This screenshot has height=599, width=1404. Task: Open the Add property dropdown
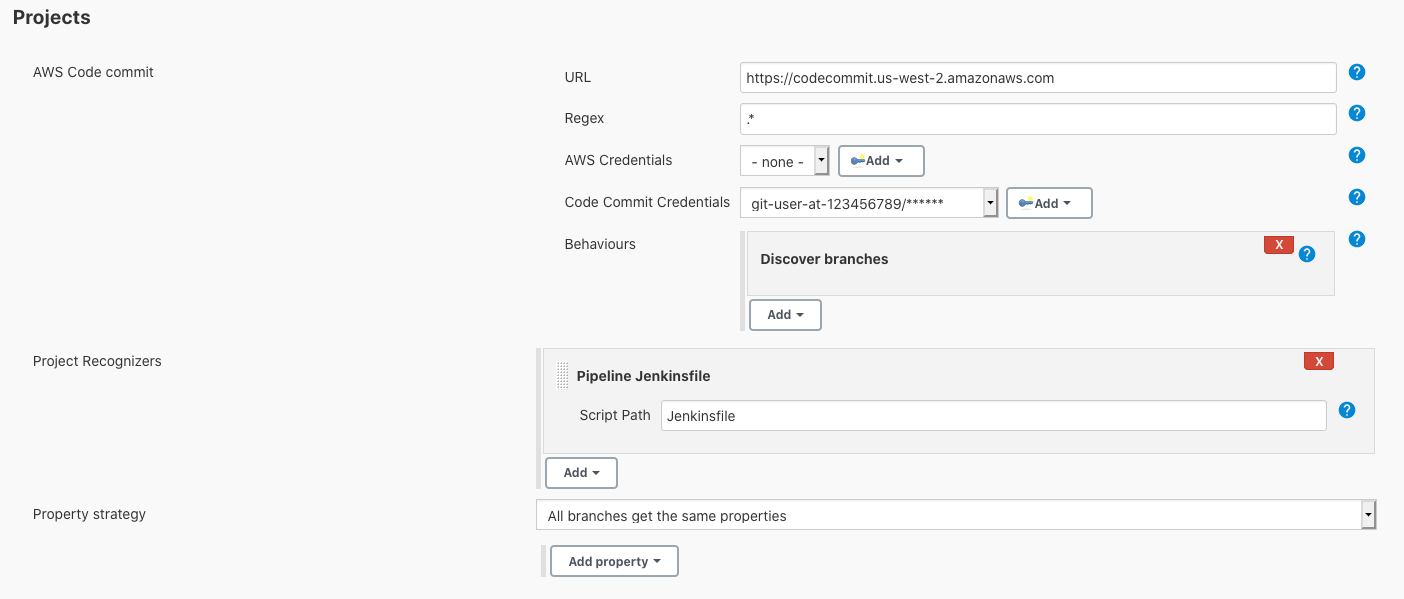[613, 561]
